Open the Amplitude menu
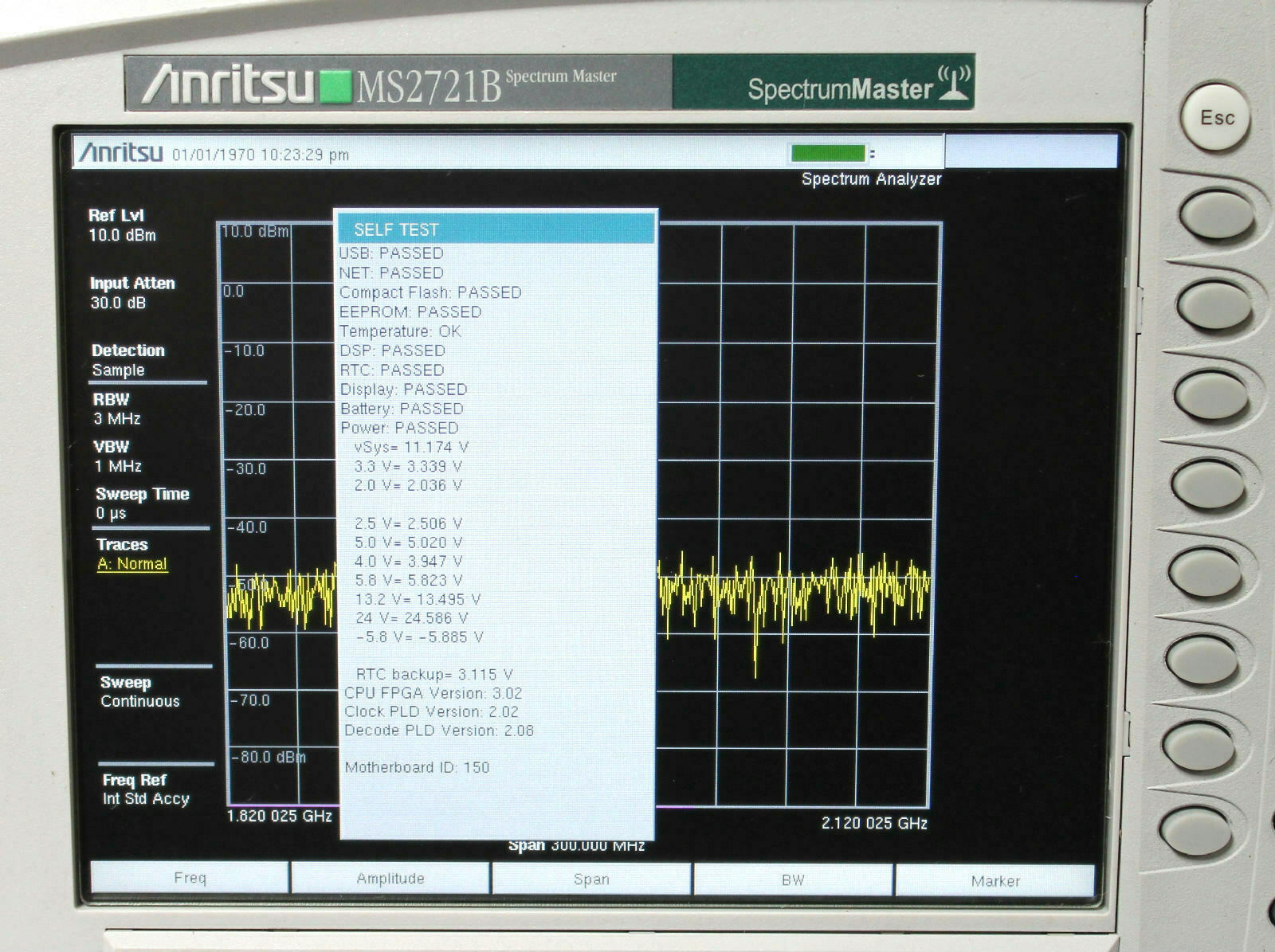Screen dimensions: 1275x952 point(390,878)
